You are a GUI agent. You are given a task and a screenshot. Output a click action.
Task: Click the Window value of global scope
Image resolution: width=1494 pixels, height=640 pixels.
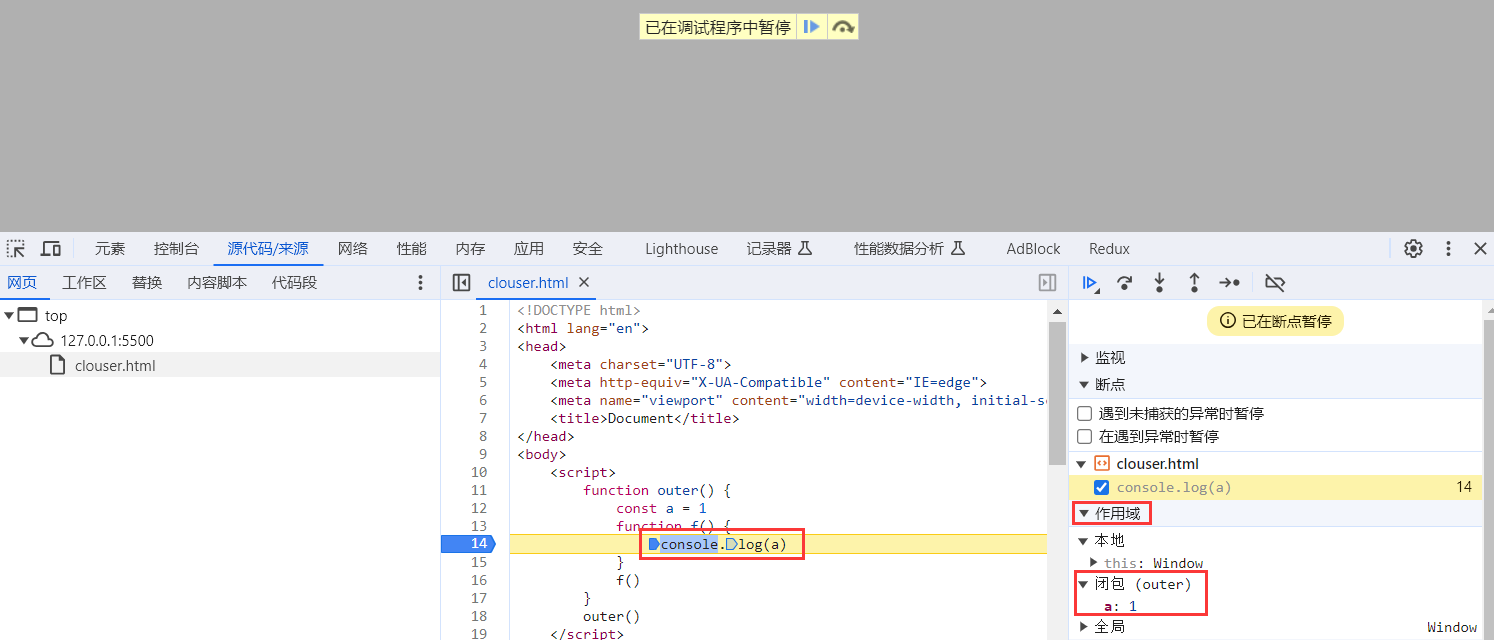click(x=1451, y=627)
